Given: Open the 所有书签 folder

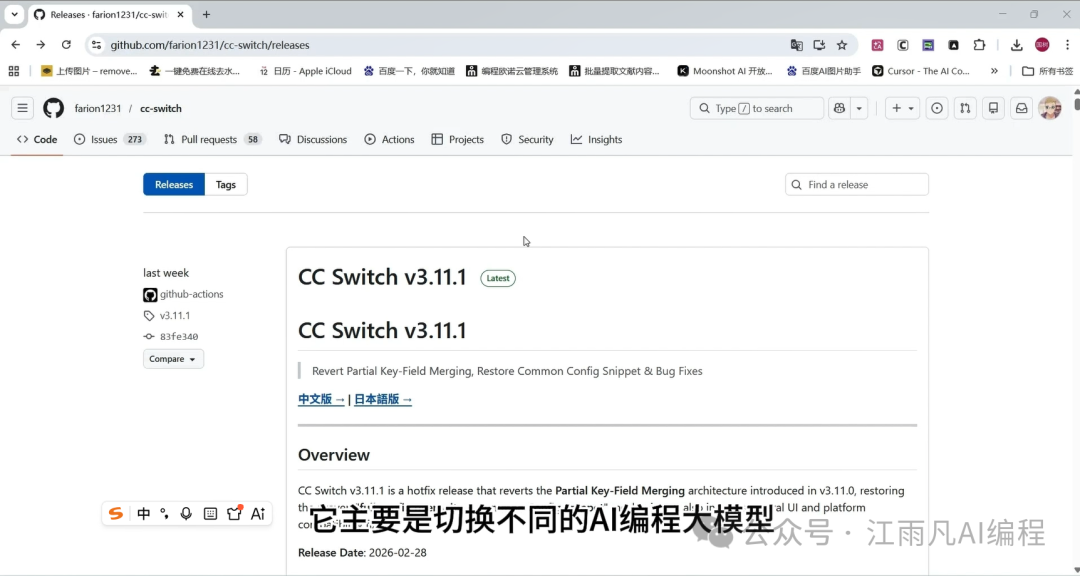Looking at the screenshot, I should (x=1047, y=71).
